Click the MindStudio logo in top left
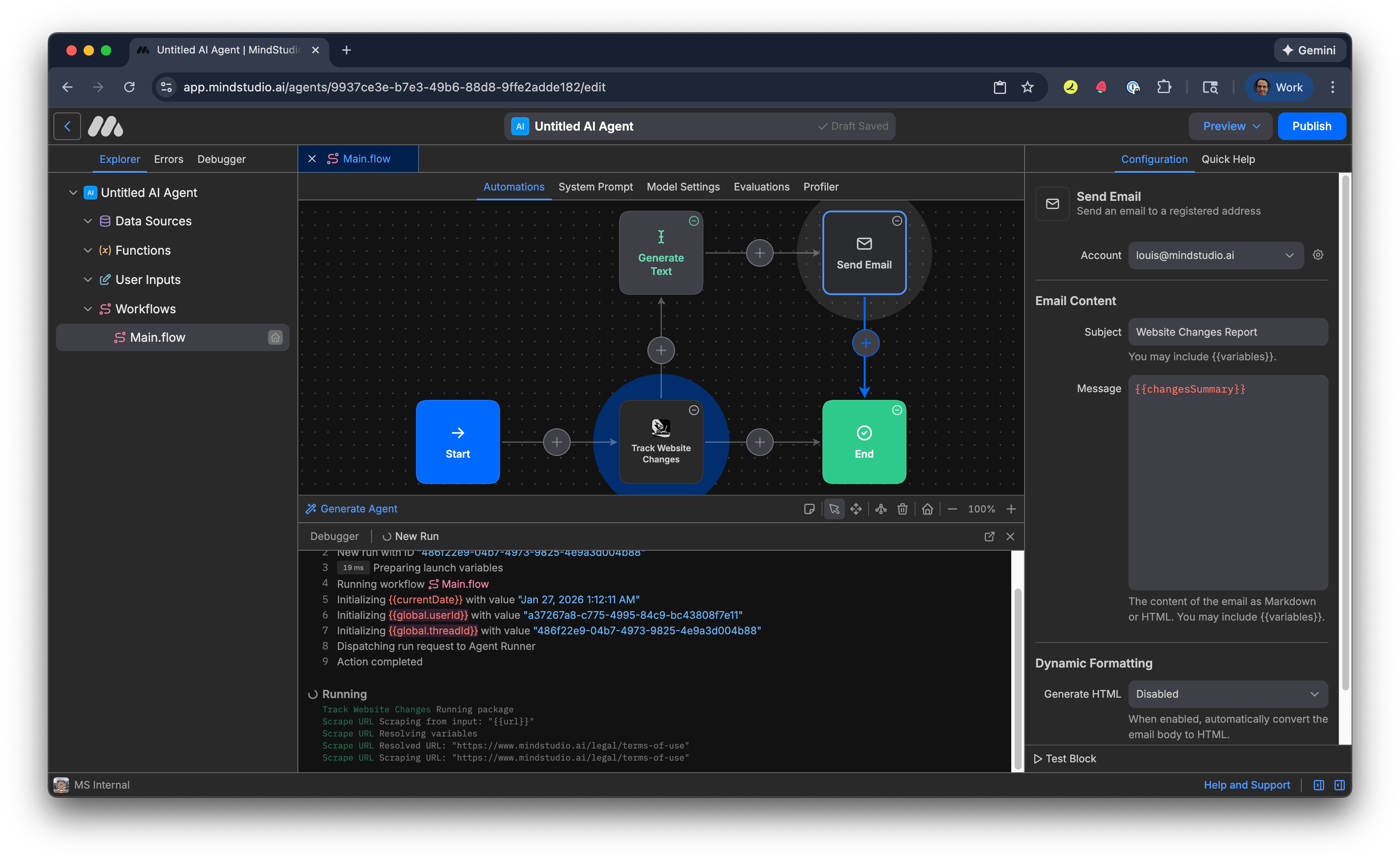Viewport: 1400px width, 861px height. [x=105, y=126]
